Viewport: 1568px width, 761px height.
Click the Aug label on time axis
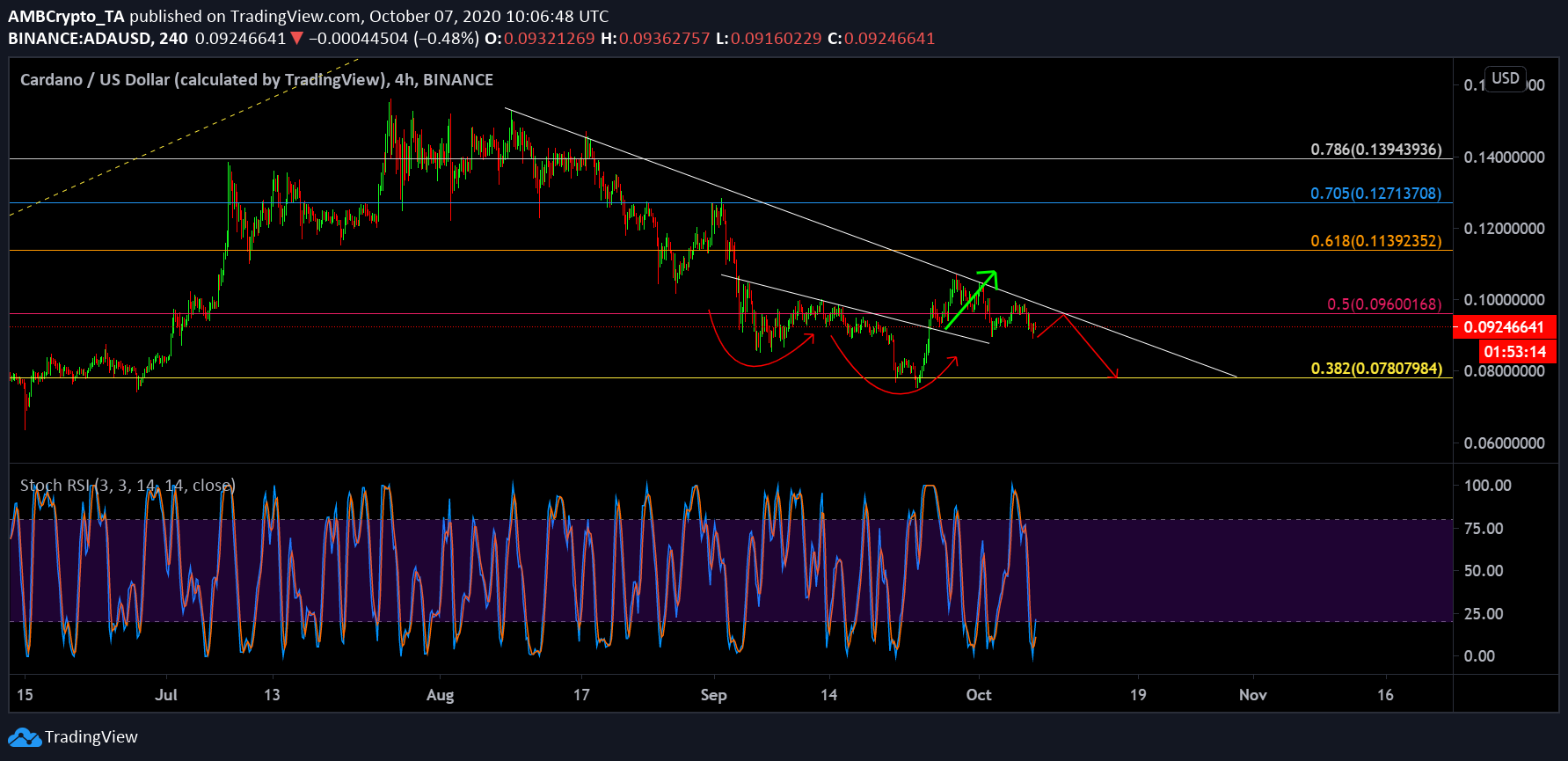tap(440, 695)
